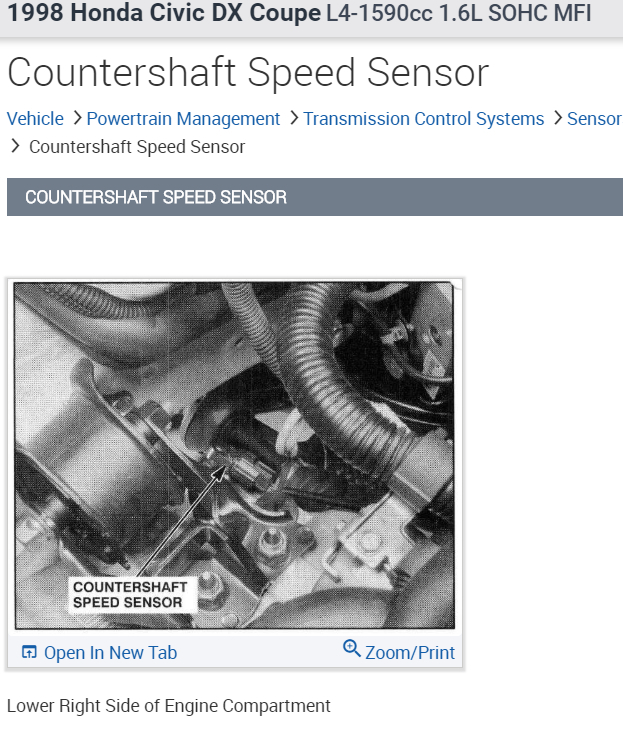Click the Open In New Tab icon

click(29, 652)
